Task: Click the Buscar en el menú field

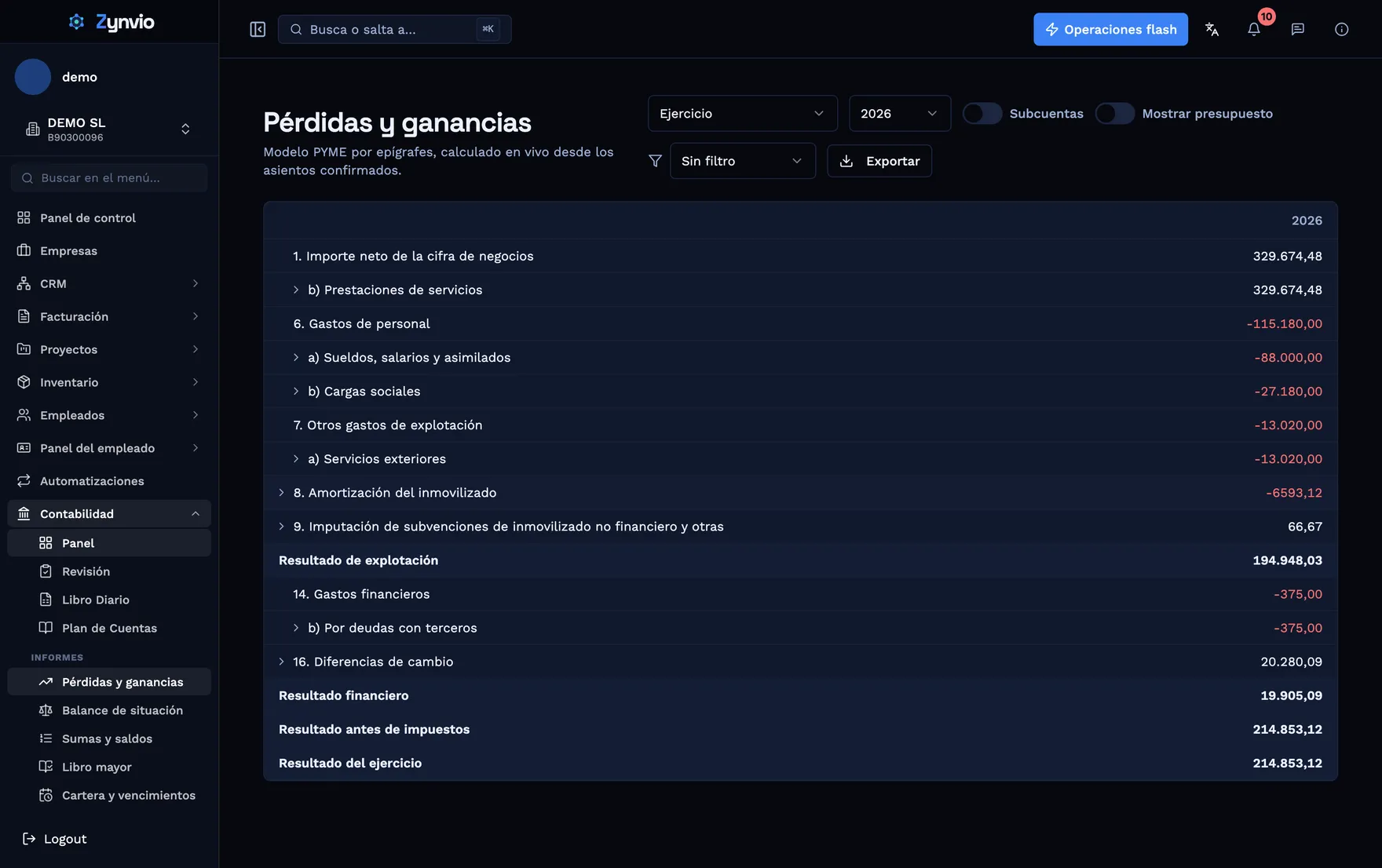Action: (109, 178)
